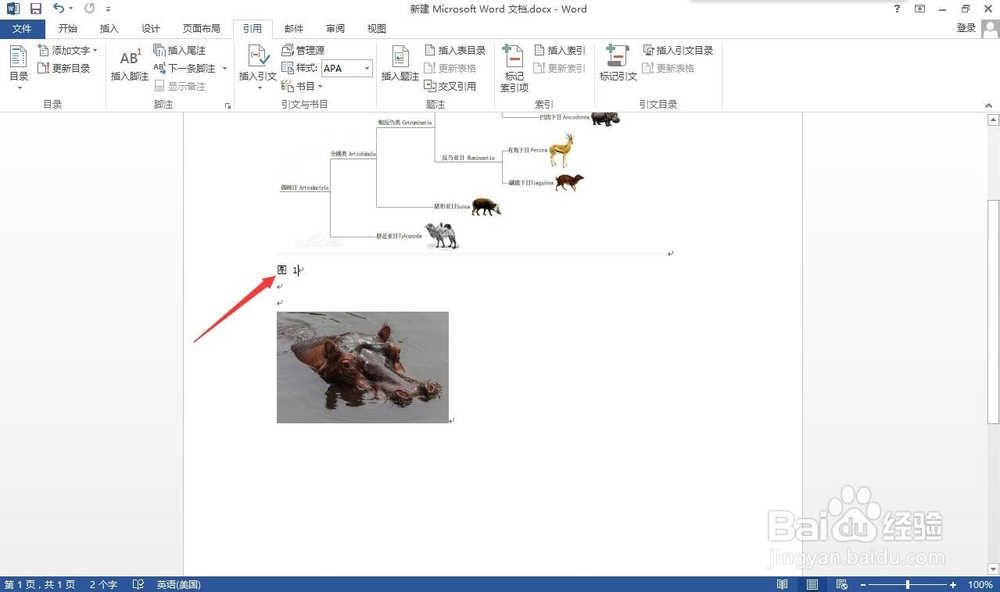This screenshot has width=1000, height=592.
Task: Open Ribbon Display Options icon
Action: [920, 9]
